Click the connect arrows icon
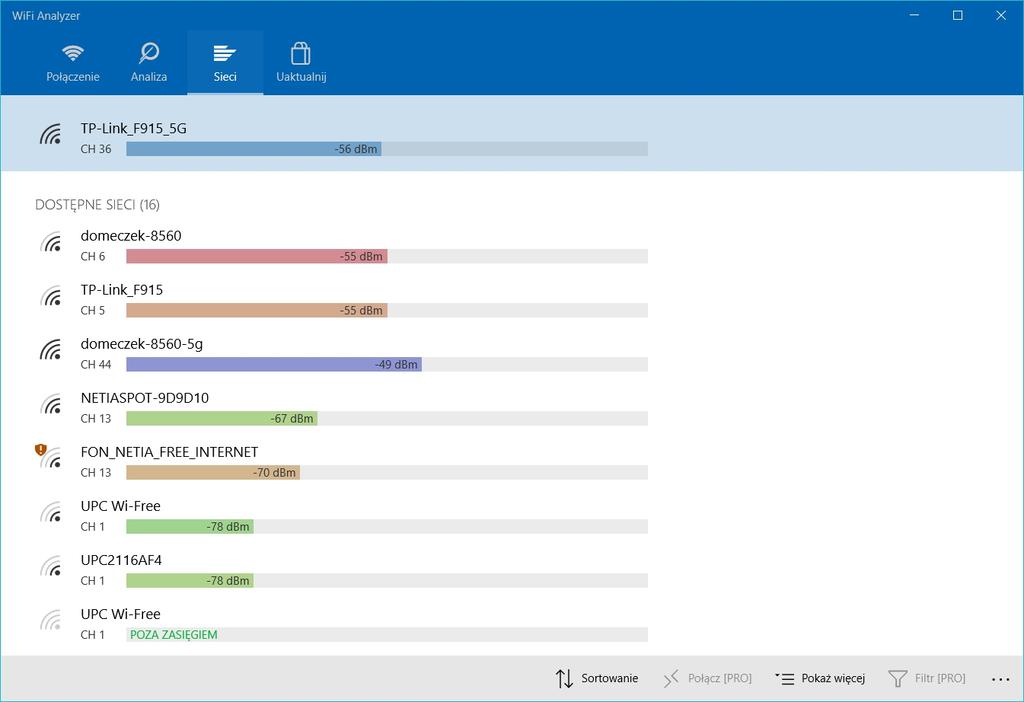The height and width of the screenshot is (702, 1024). [x=671, y=678]
